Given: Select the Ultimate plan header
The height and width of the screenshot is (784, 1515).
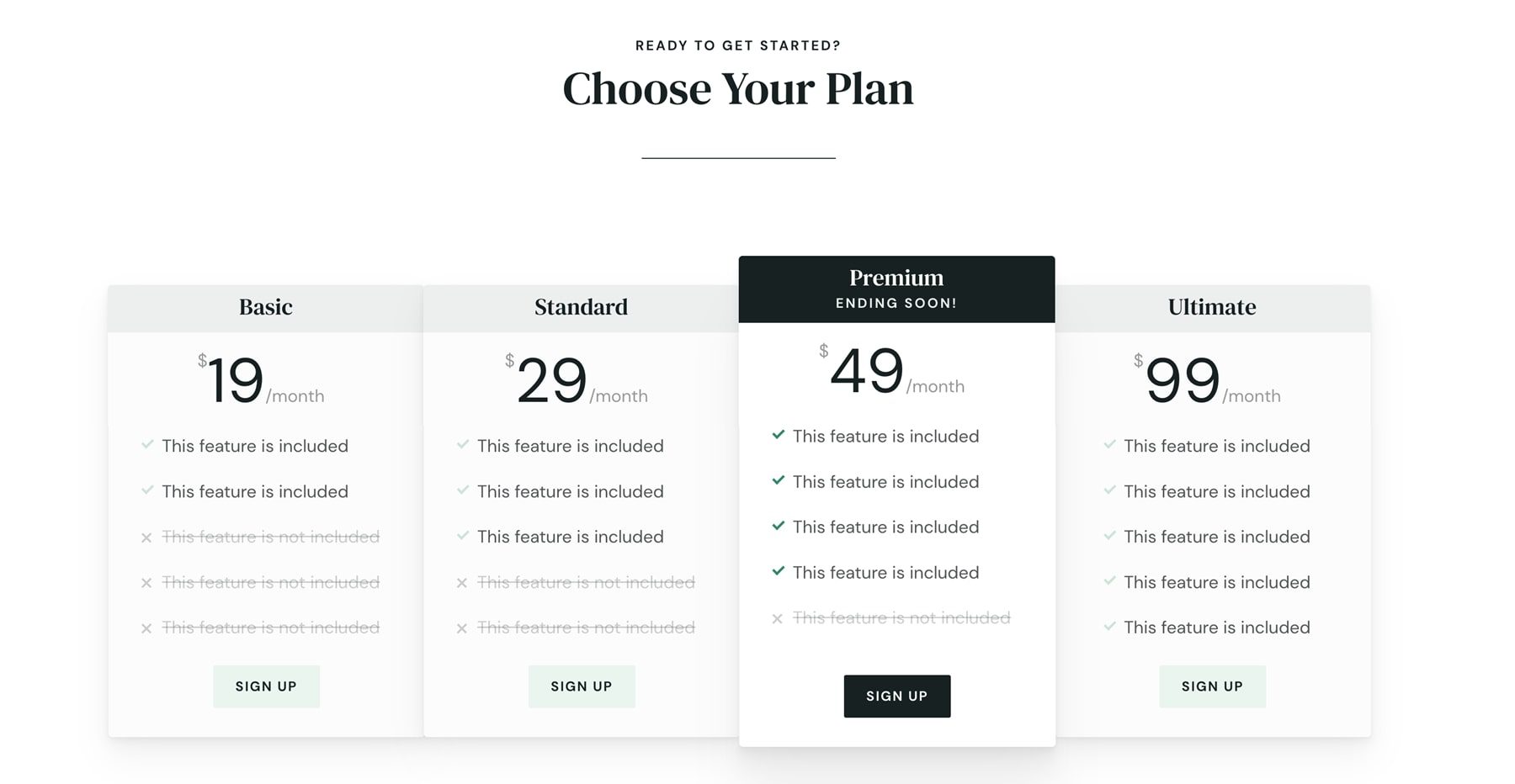Looking at the screenshot, I should [x=1212, y=307].
